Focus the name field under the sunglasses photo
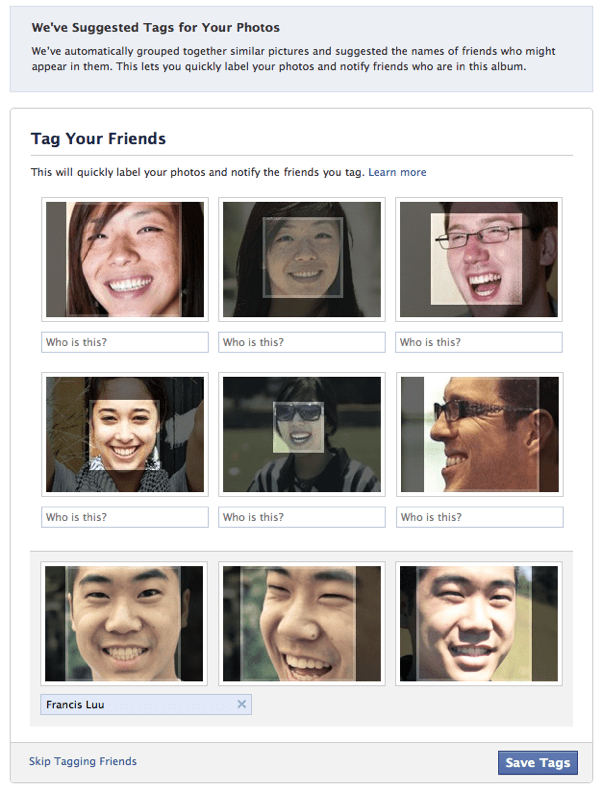This screenshot has width=602, height=792. [302, 517]
